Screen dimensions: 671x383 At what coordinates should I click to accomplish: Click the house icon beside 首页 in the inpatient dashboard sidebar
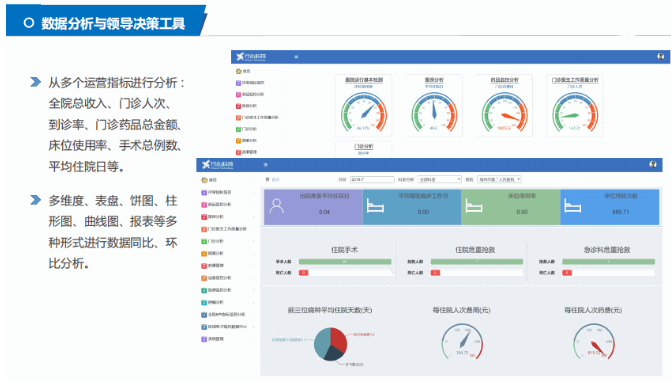pos(204,180)
